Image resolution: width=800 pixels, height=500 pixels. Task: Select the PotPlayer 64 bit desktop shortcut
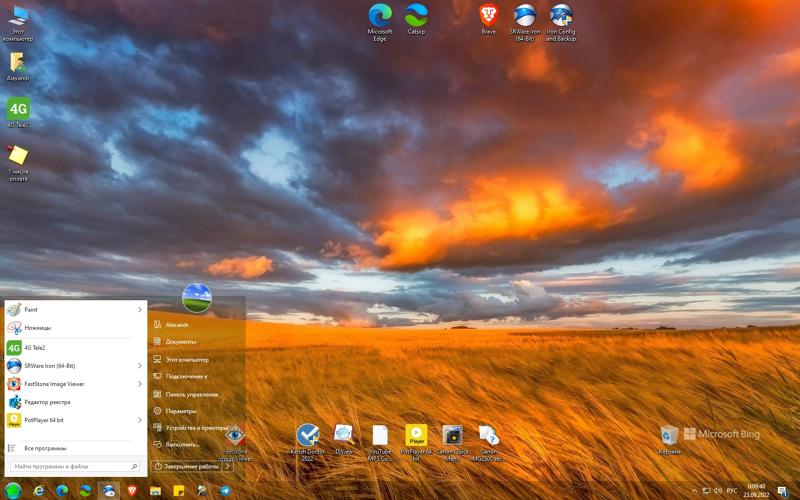coord(416,442)
